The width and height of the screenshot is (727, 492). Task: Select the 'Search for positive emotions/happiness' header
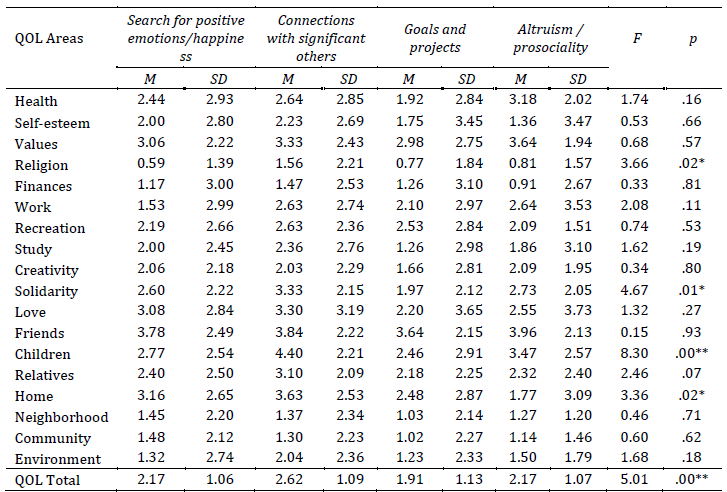click(187, 39)
